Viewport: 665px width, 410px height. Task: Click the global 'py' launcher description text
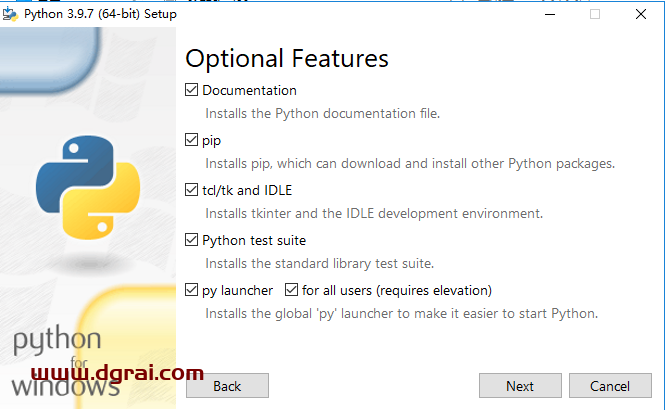click(402, 314)
